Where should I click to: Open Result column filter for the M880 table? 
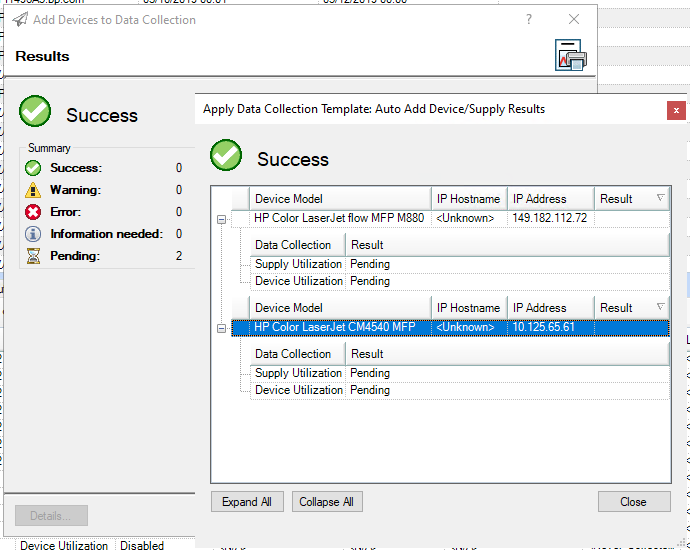pyautogui.click(x=661, y=198)
